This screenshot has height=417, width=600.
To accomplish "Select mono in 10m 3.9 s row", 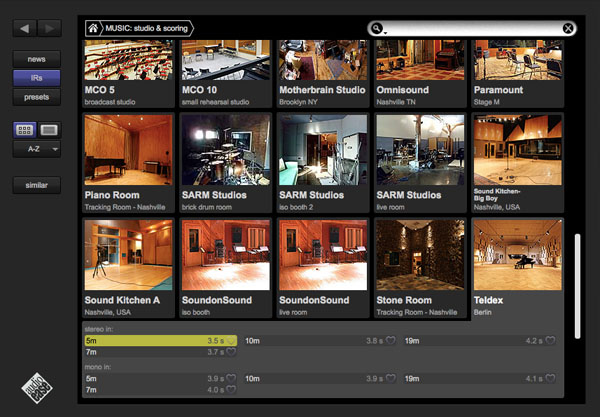I will pyautogui.click(x=320, y=378).
